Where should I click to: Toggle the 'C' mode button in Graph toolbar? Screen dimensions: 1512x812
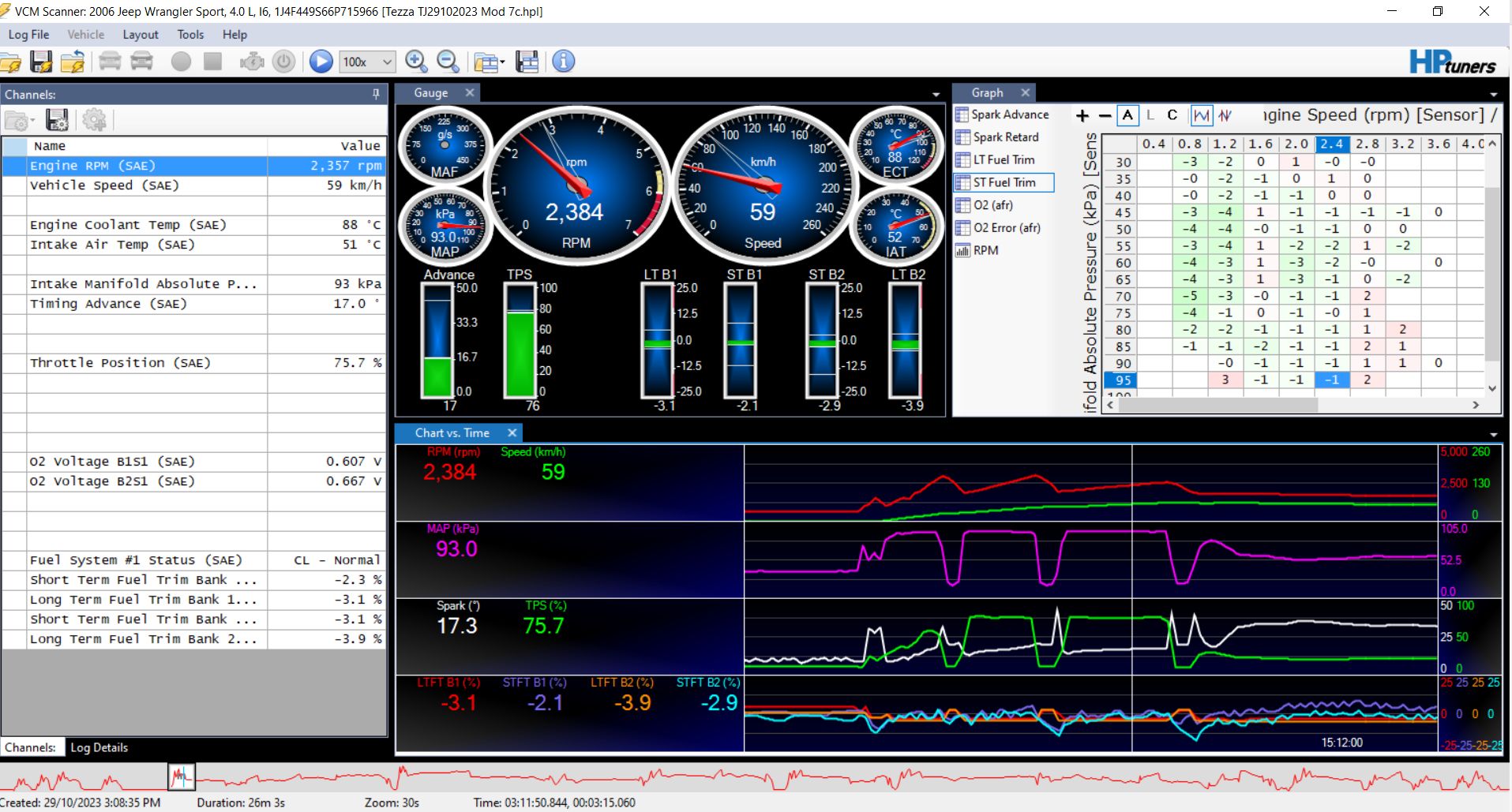pyautogui.click(x=1172, y=115)
